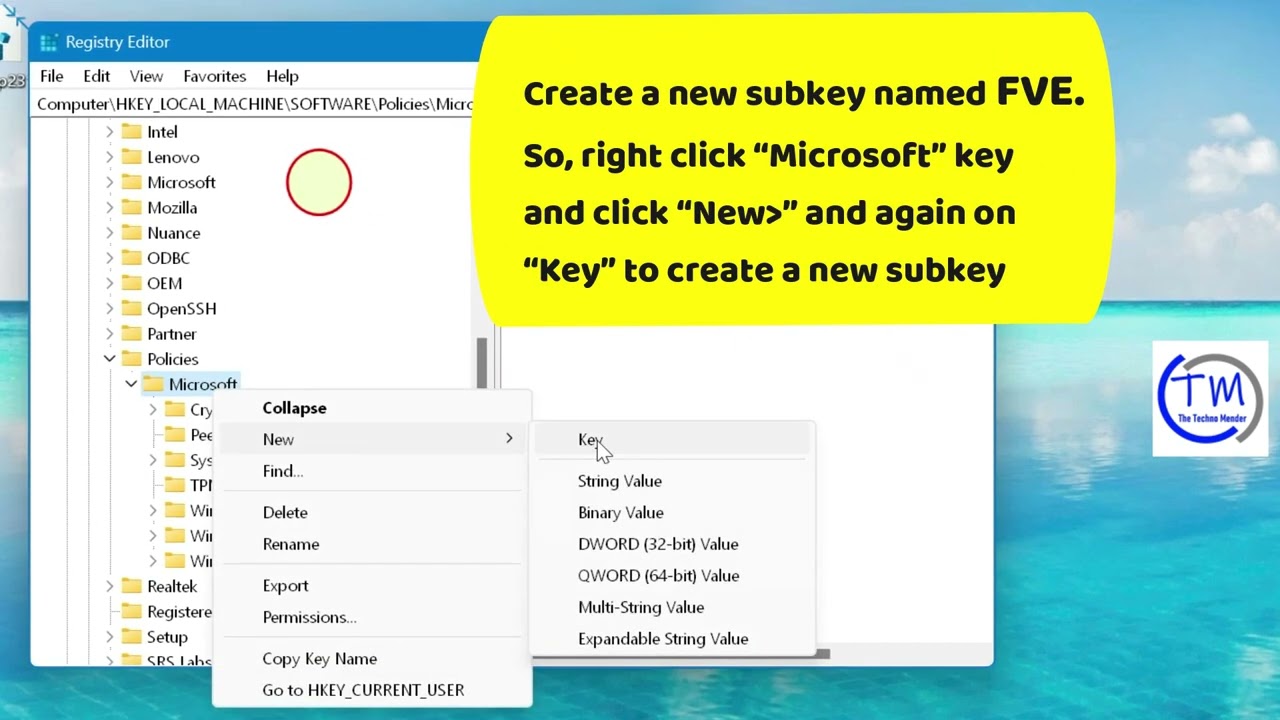
Task: Click the Intel folder icon
Action: (131, 131)
